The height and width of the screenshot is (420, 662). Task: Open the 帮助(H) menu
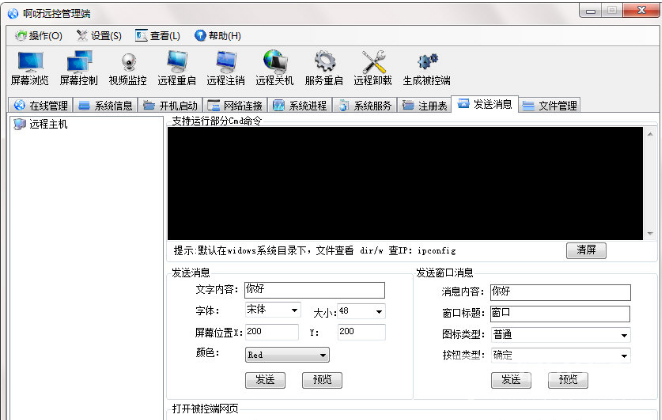tap(218, 36)
